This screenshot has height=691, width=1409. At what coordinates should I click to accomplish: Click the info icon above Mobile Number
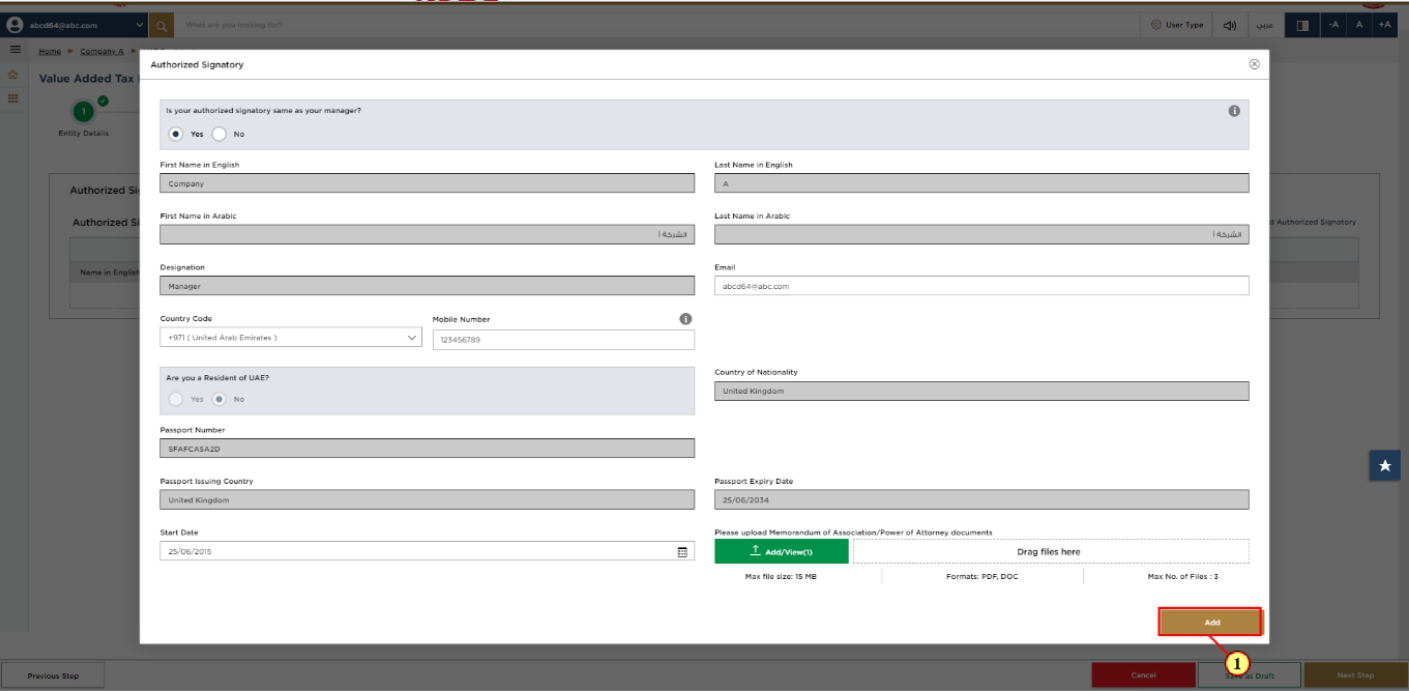pyautogui.click(x=686, y=319)
